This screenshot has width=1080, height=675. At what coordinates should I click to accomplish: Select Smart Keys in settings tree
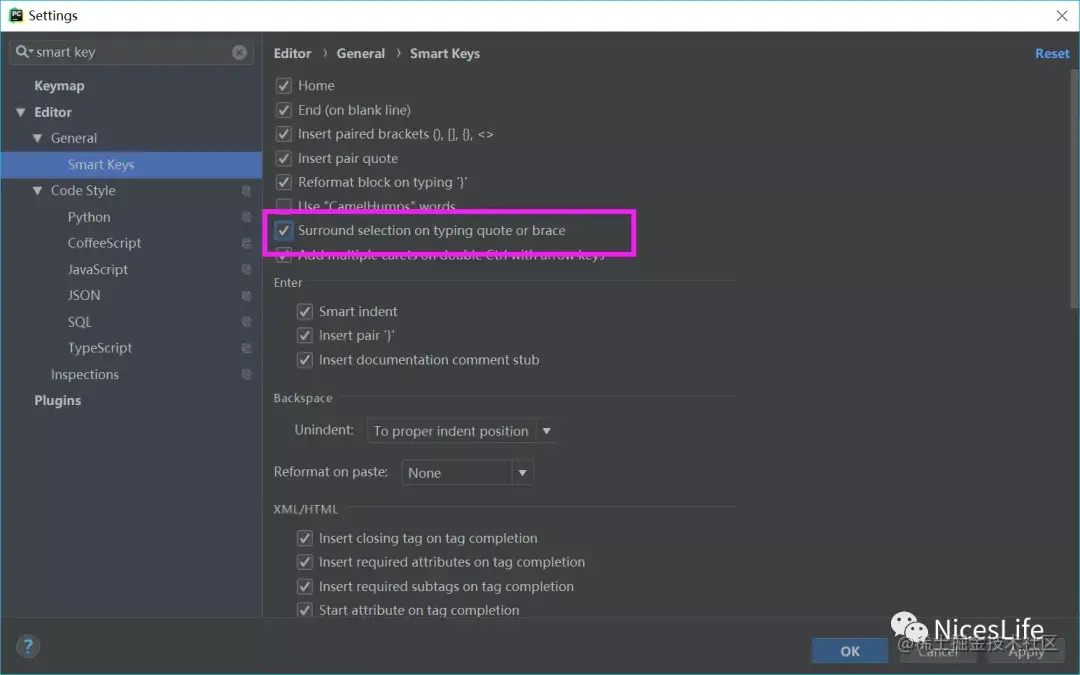[101, 165]
